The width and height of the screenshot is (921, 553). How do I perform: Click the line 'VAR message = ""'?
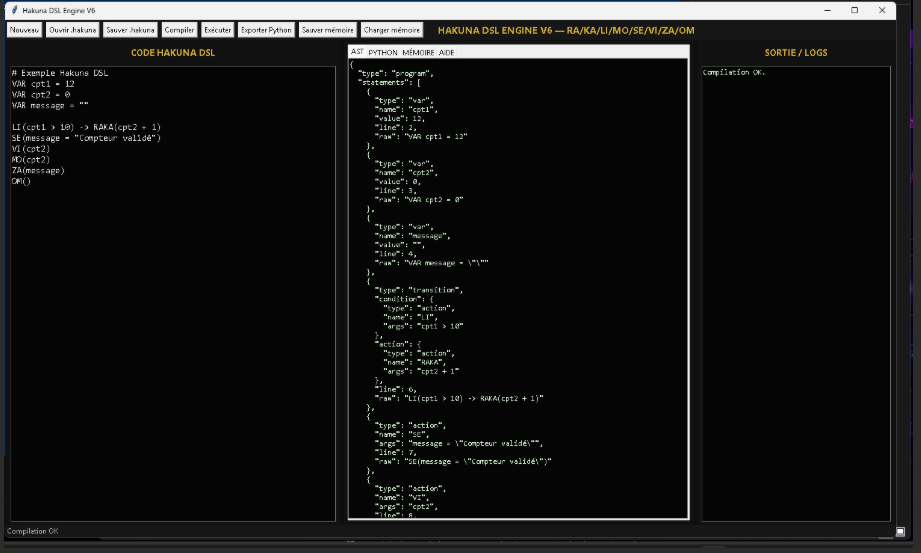coord(50,106)
